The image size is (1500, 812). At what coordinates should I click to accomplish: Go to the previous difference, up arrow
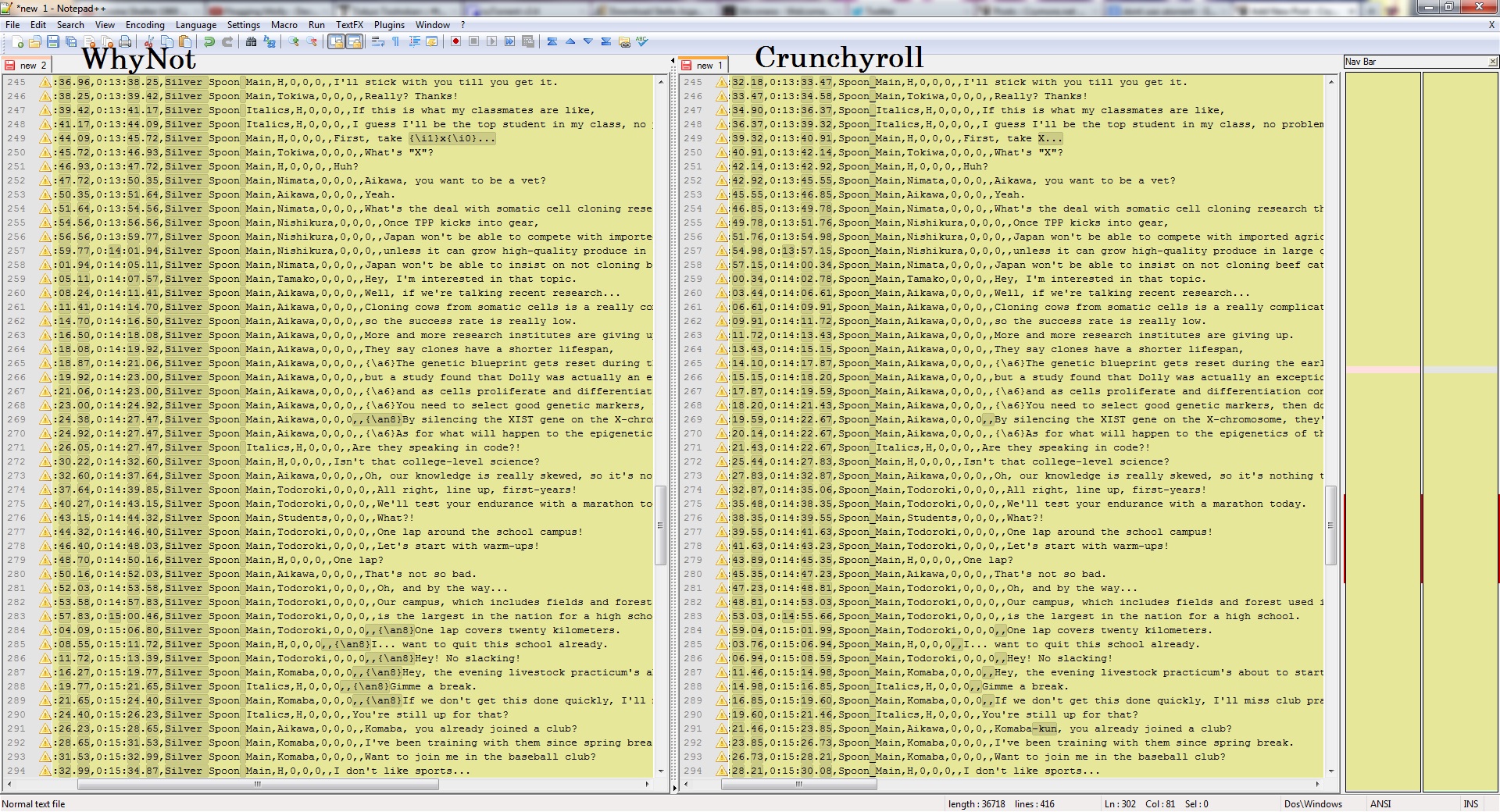(x=570, y=41)
